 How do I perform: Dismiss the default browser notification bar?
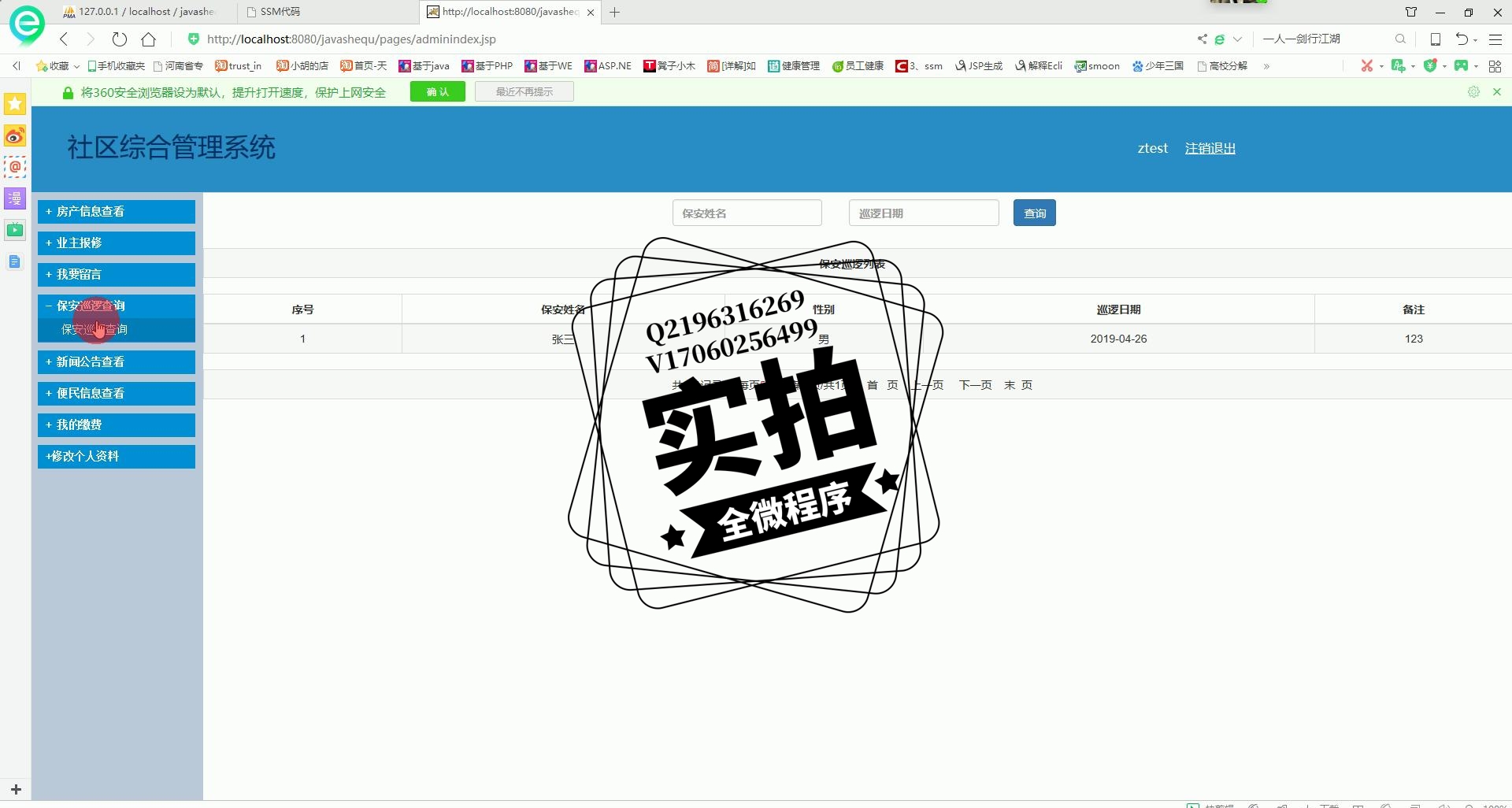pyautogui.click(x=1497, y=92)
